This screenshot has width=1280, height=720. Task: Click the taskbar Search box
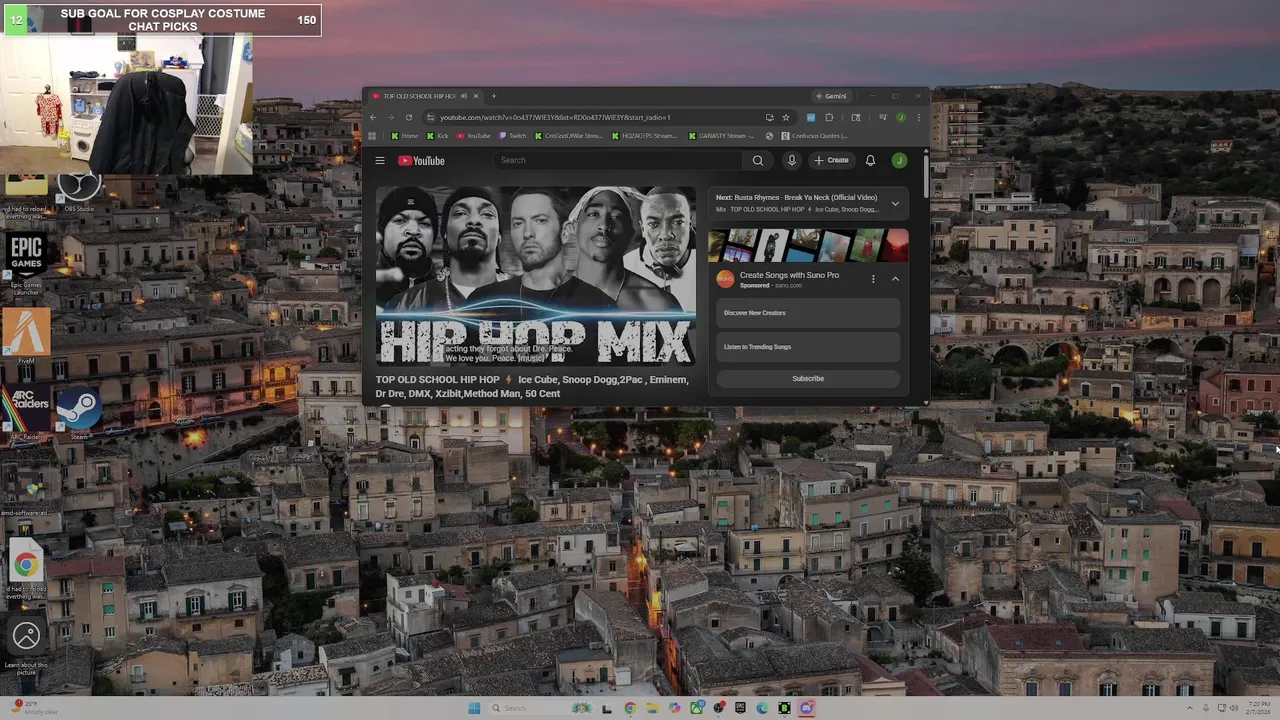[x=540, y=708]
